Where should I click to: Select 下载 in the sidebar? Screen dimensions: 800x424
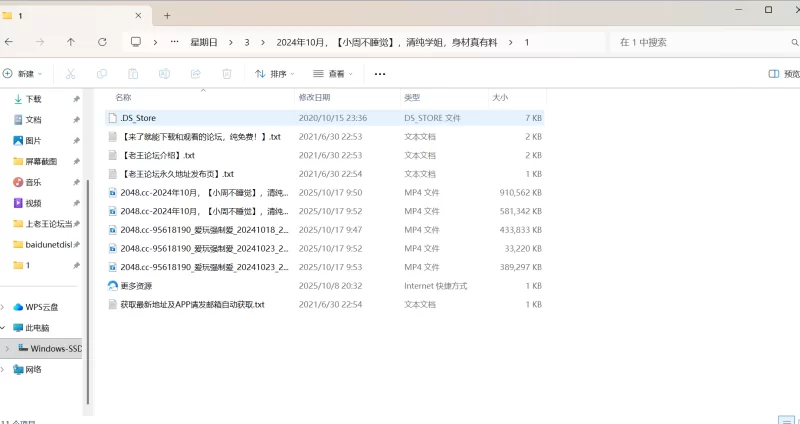point(33,99)
